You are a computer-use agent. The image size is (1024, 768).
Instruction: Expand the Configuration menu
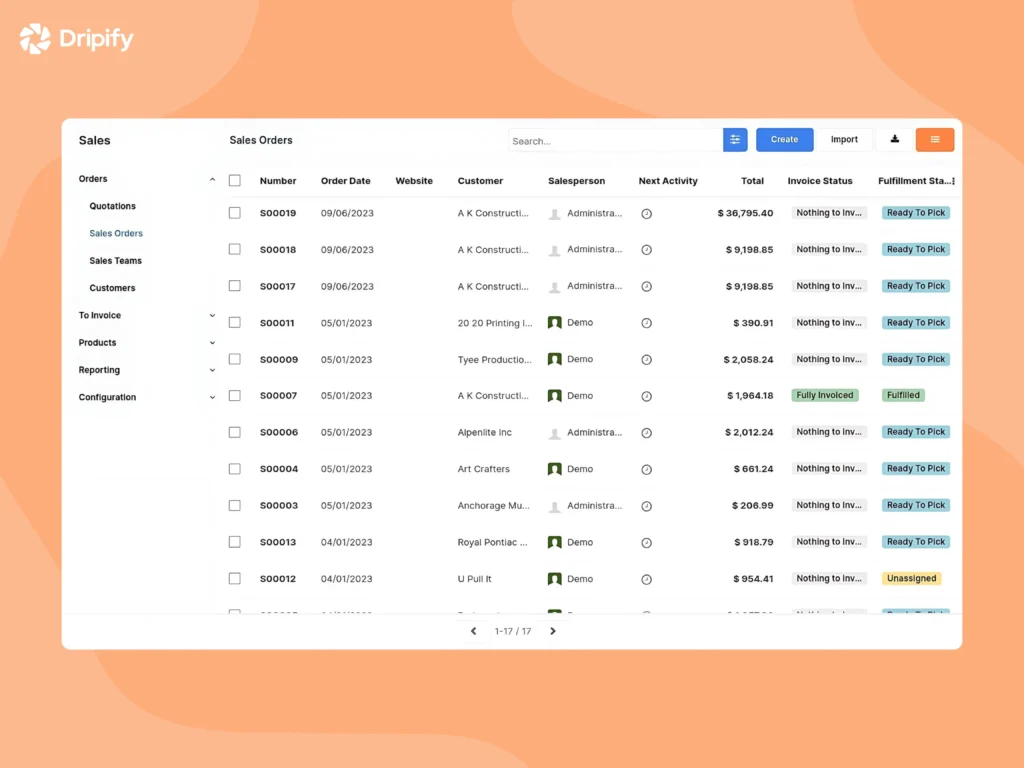(211, 397)
